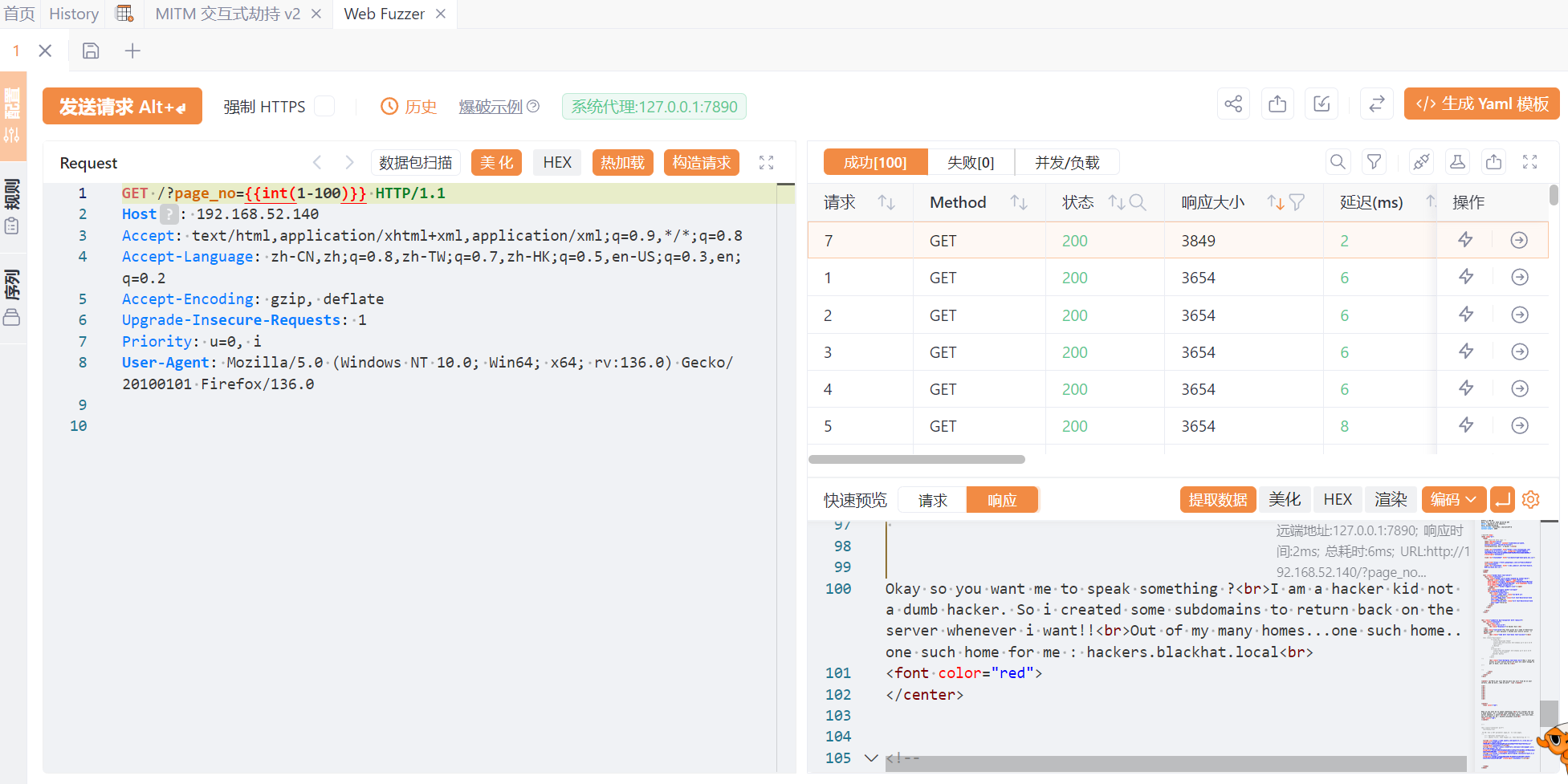Go to next request with right arrow
Image resolution: width=1568 pixels, height=784 pixels.
[349, 162]
